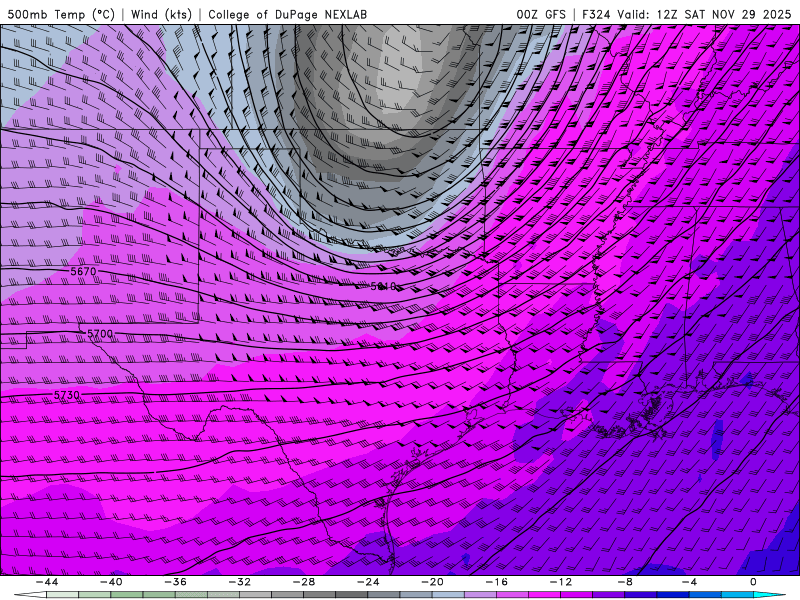Image resolution: width=800 pixels, height=600 pixels.
Task: Click the 5730 height contour label
Action: click(67, 395)
